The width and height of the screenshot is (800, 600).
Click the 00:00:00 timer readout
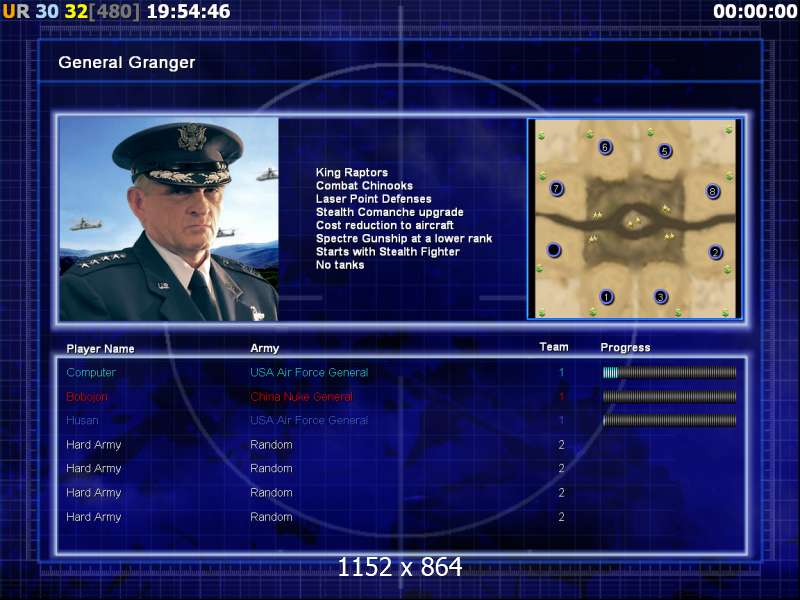[755, 11]
